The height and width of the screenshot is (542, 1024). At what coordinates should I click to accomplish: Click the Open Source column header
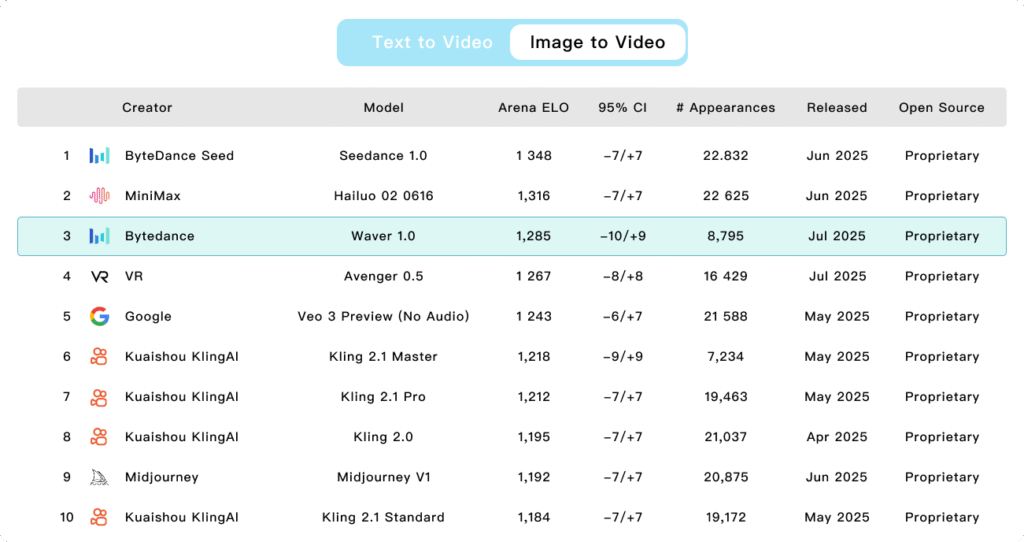[941, 108]
